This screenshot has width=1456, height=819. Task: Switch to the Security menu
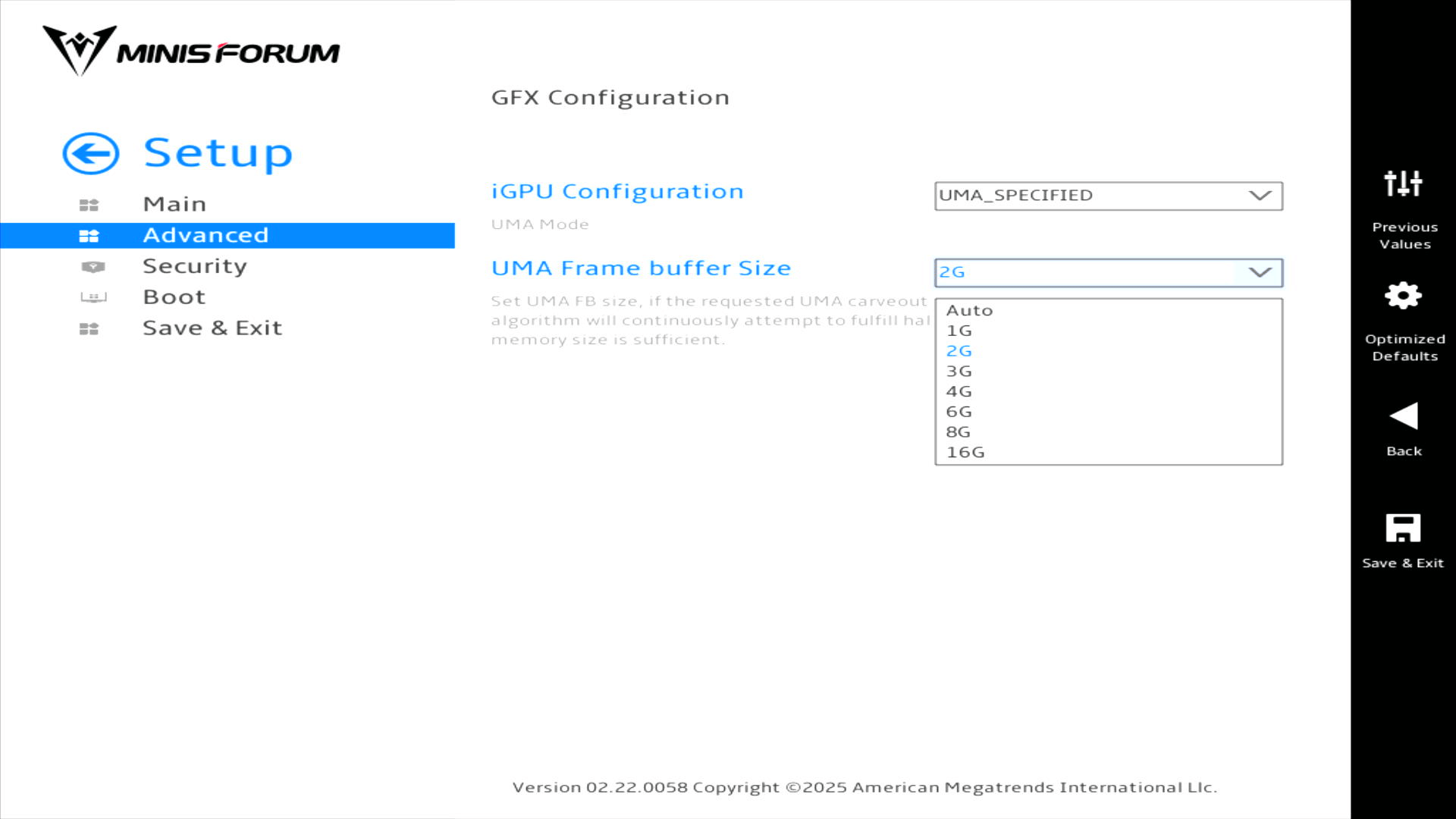(x=195, y=266)
